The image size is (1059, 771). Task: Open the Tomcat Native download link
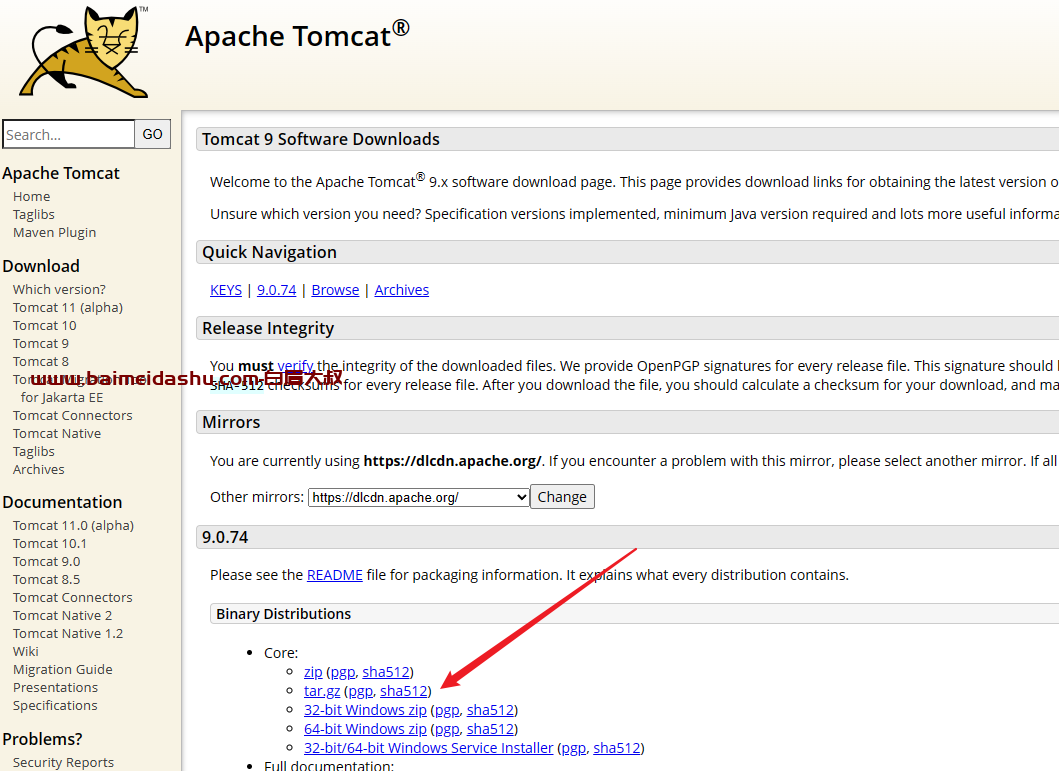coord(57,434)
